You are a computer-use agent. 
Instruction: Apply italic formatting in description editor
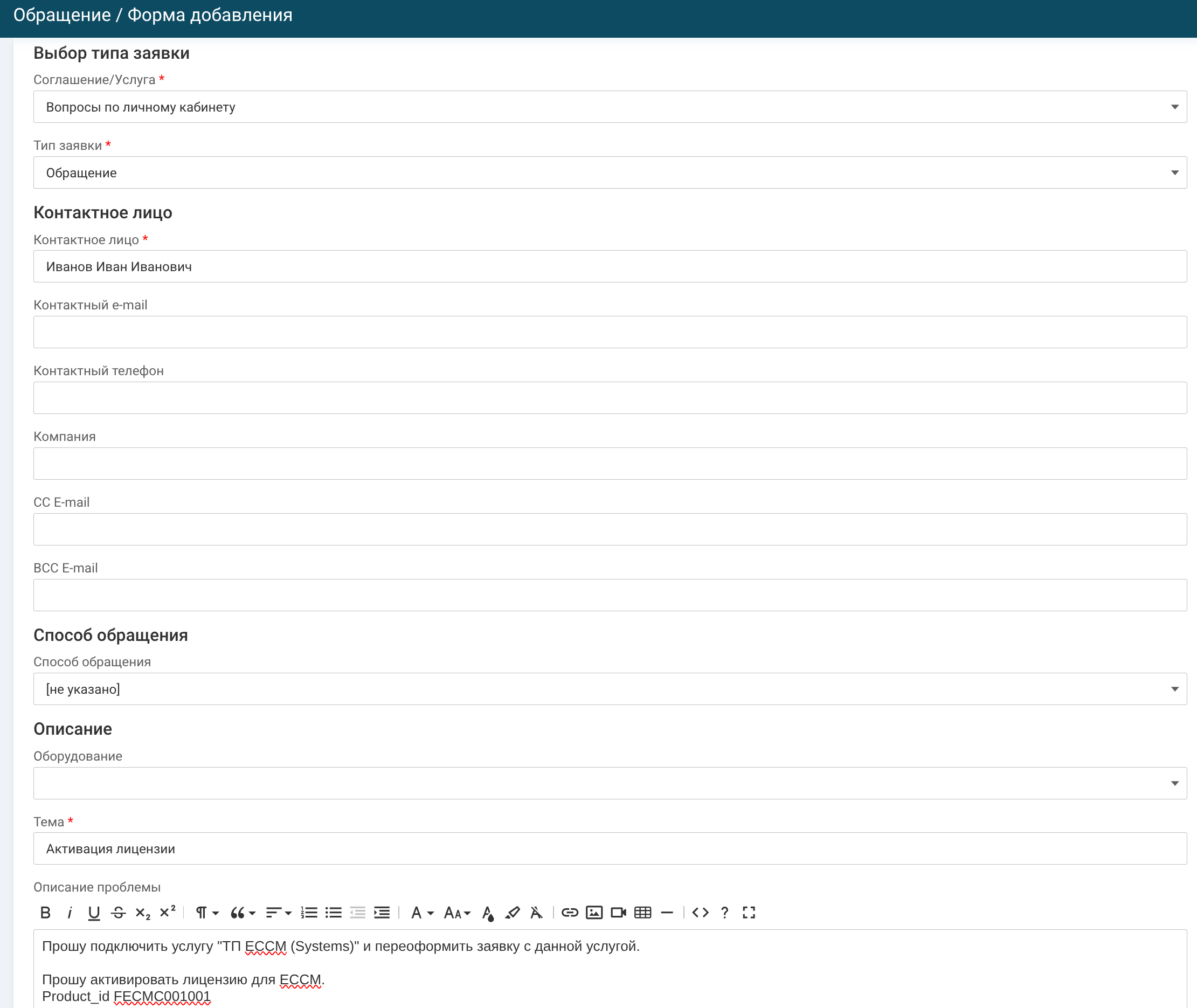pyautogui.click(x=70, y=913)
